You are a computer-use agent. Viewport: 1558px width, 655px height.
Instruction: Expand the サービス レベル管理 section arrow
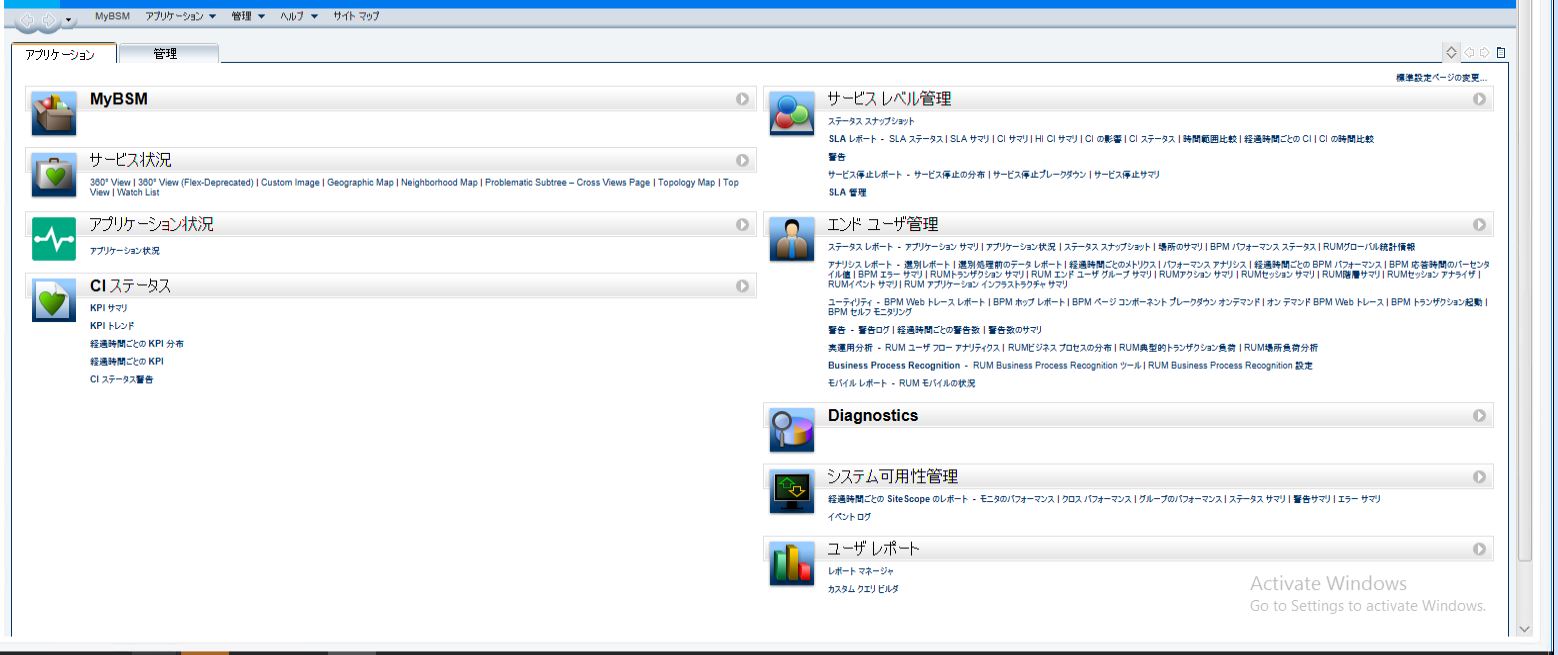1479,99
